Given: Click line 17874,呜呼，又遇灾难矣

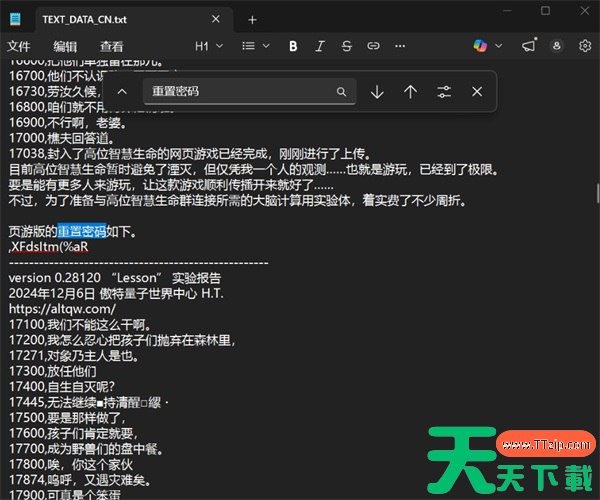Looking at the screenshot, I should pos(79,480).
